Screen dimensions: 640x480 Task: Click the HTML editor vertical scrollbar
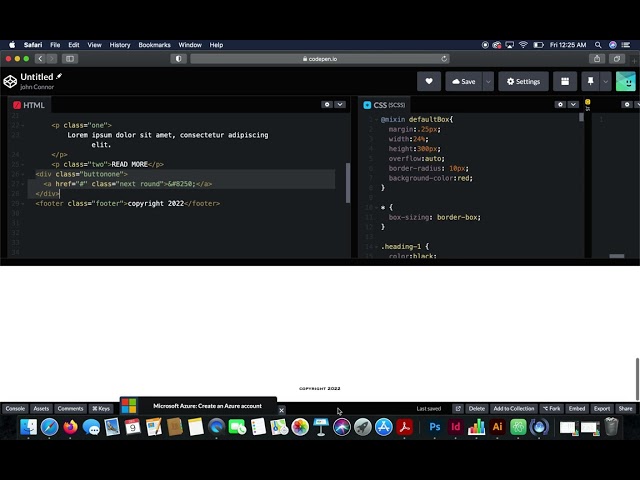348,183
